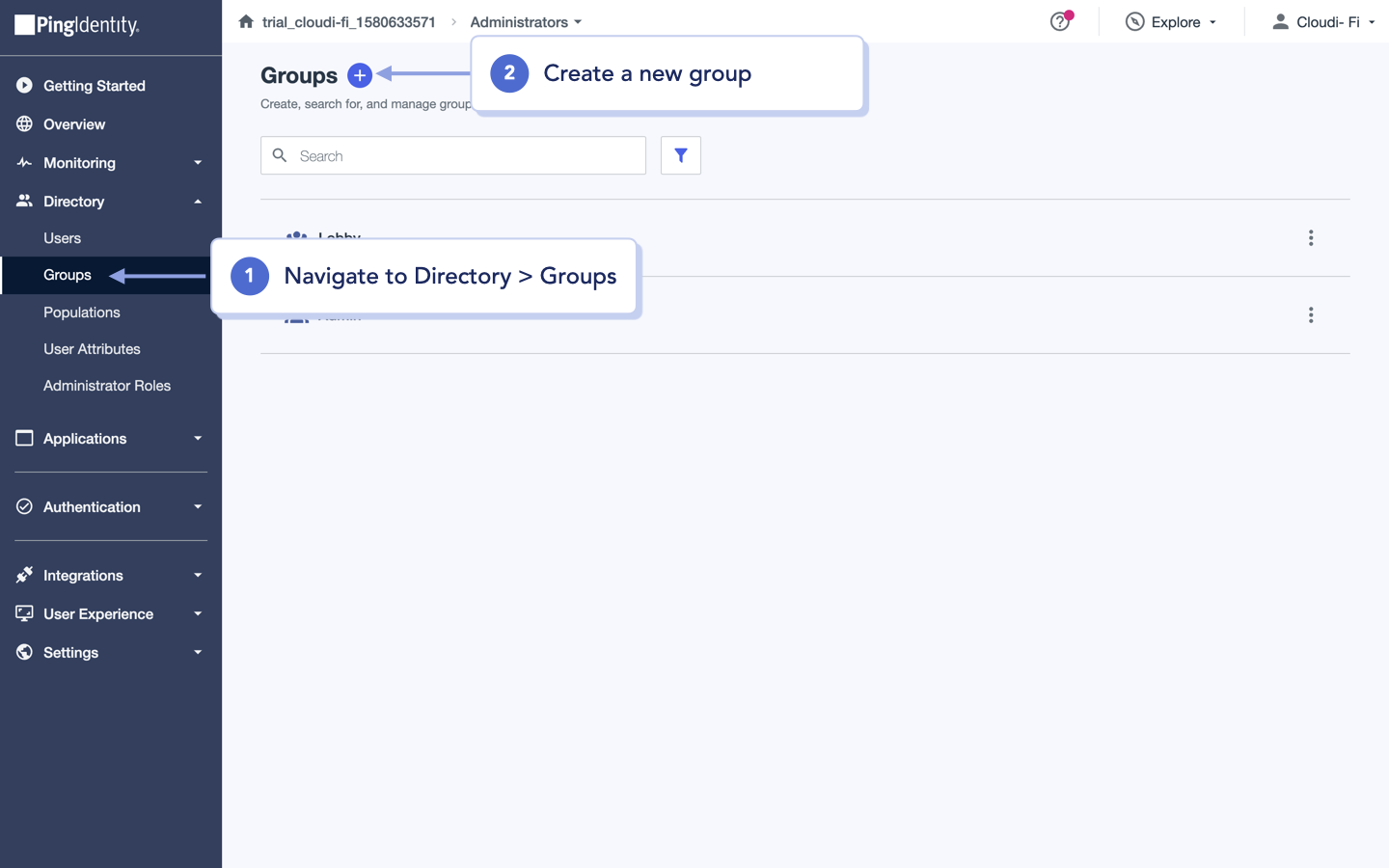Select the Authentication sidebar icon
Viewport: 1389px width, 868px height.
click(x=24, y=506)
